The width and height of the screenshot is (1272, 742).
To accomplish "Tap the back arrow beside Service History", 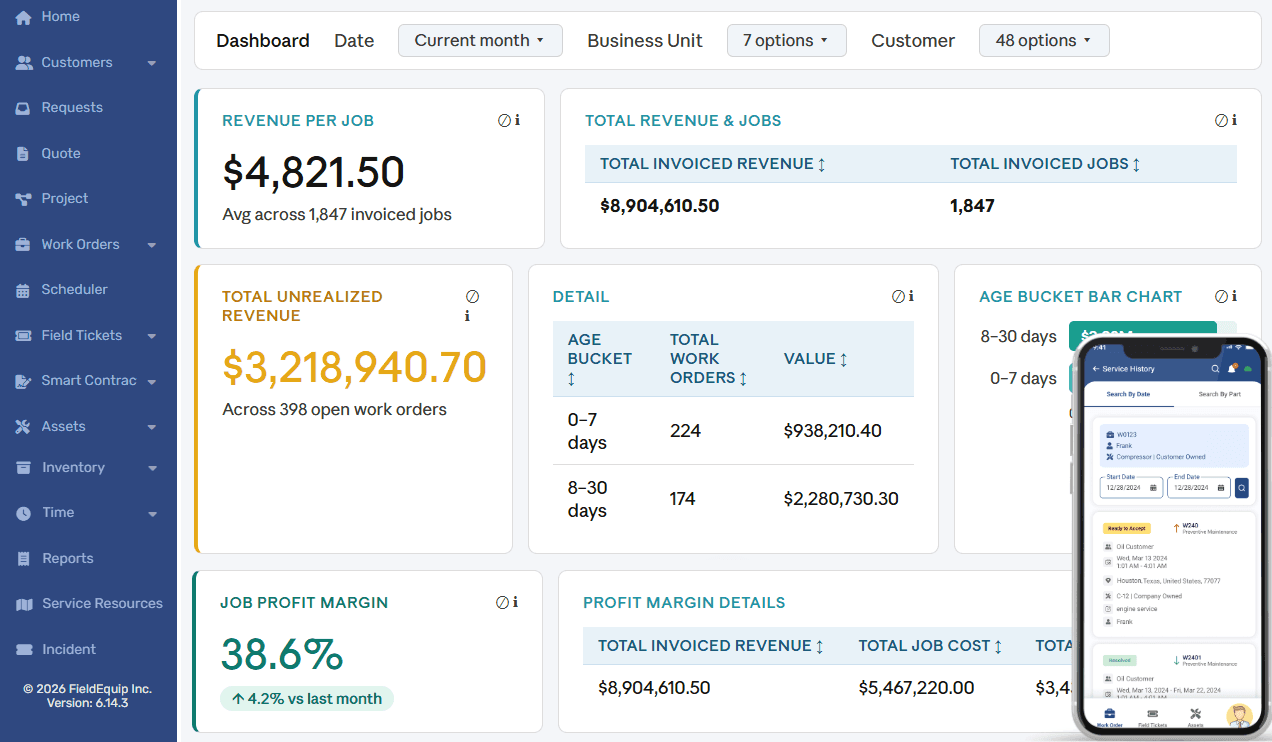I will (x=1095, y=369).
